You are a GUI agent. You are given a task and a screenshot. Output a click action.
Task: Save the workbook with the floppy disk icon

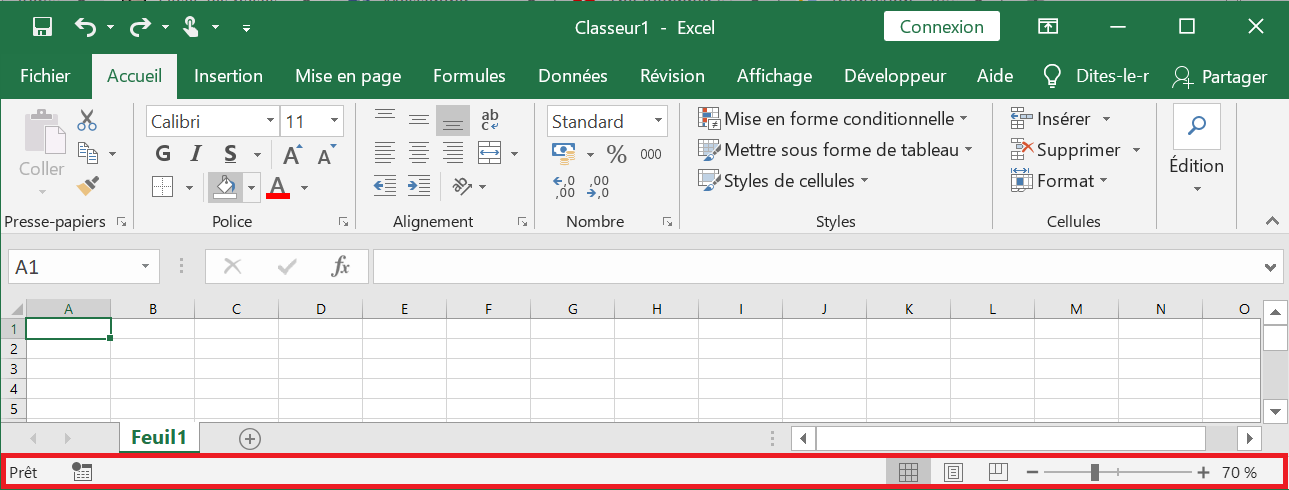(43, 27)
